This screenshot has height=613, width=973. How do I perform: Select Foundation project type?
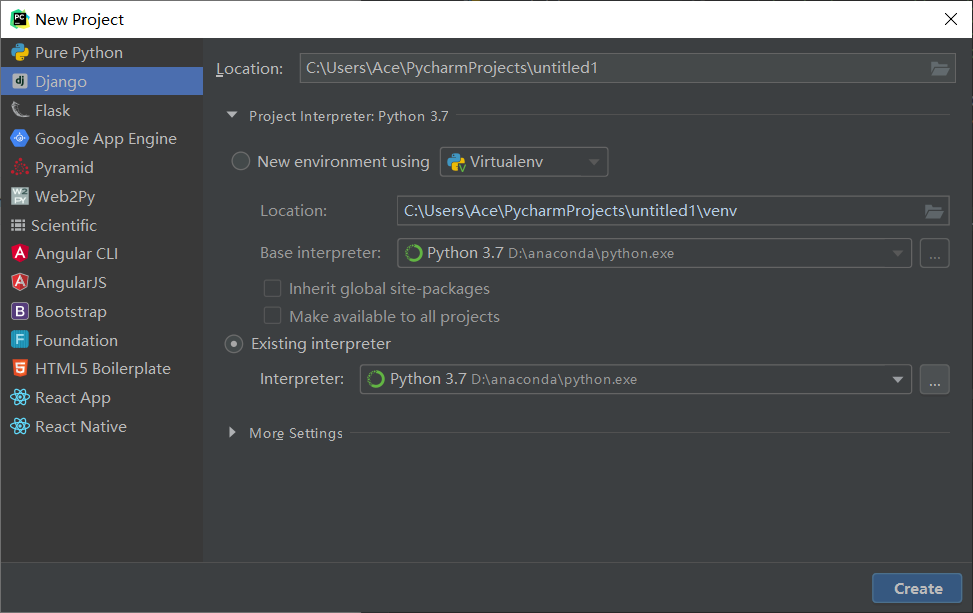click(x=102, y=340)
